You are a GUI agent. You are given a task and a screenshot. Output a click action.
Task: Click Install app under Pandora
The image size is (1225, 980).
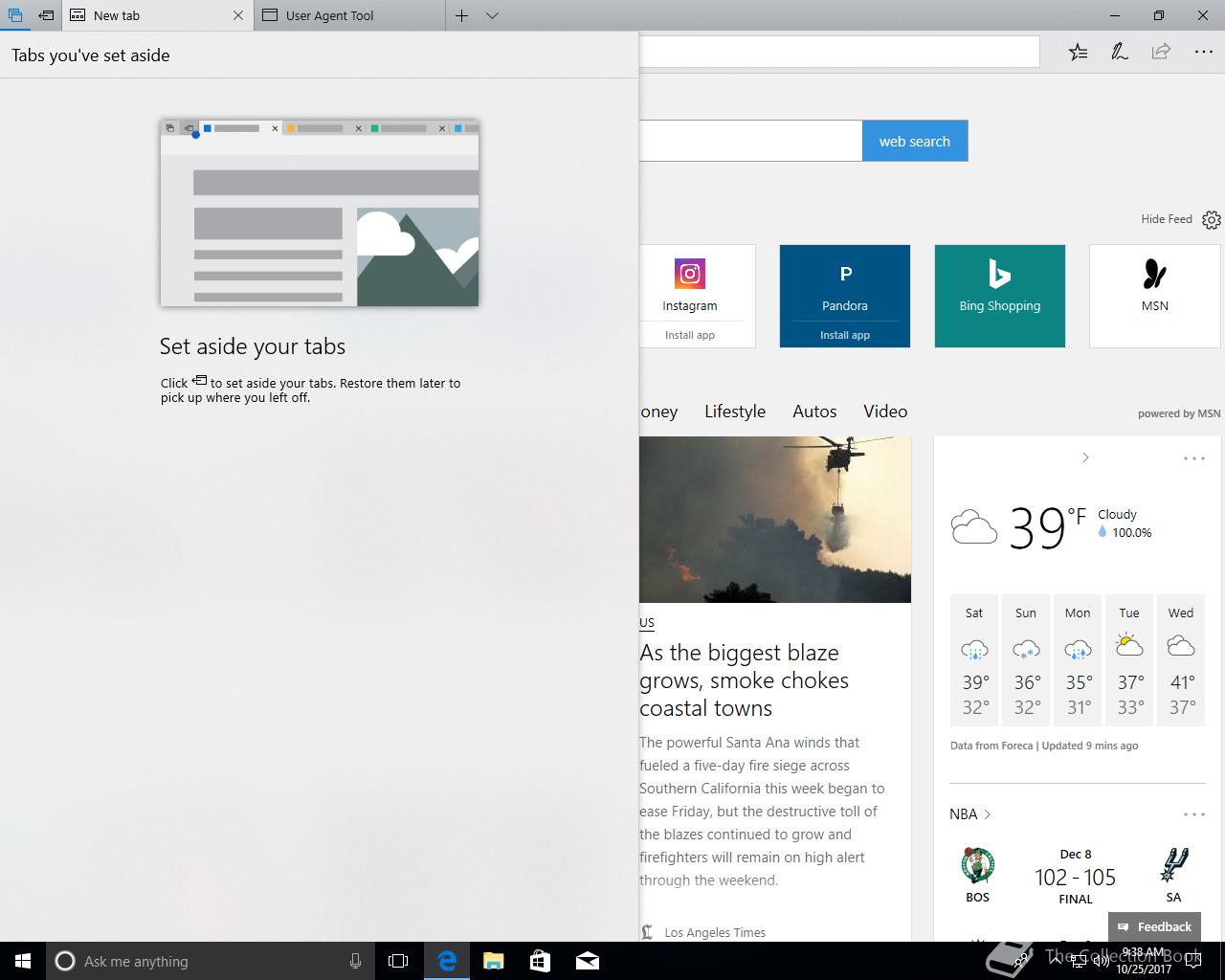point(845,335)
